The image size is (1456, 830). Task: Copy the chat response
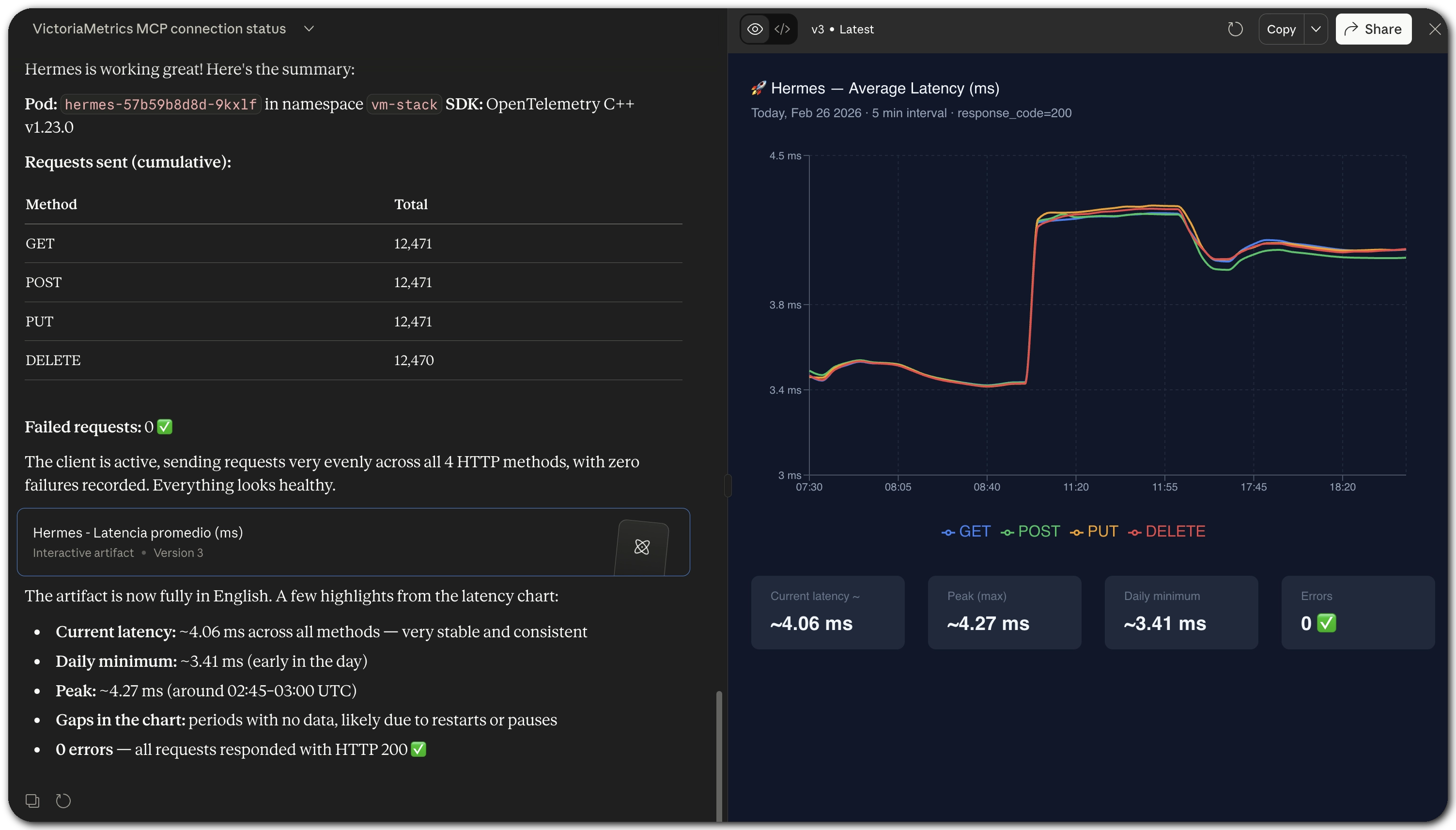pos(32,800)
